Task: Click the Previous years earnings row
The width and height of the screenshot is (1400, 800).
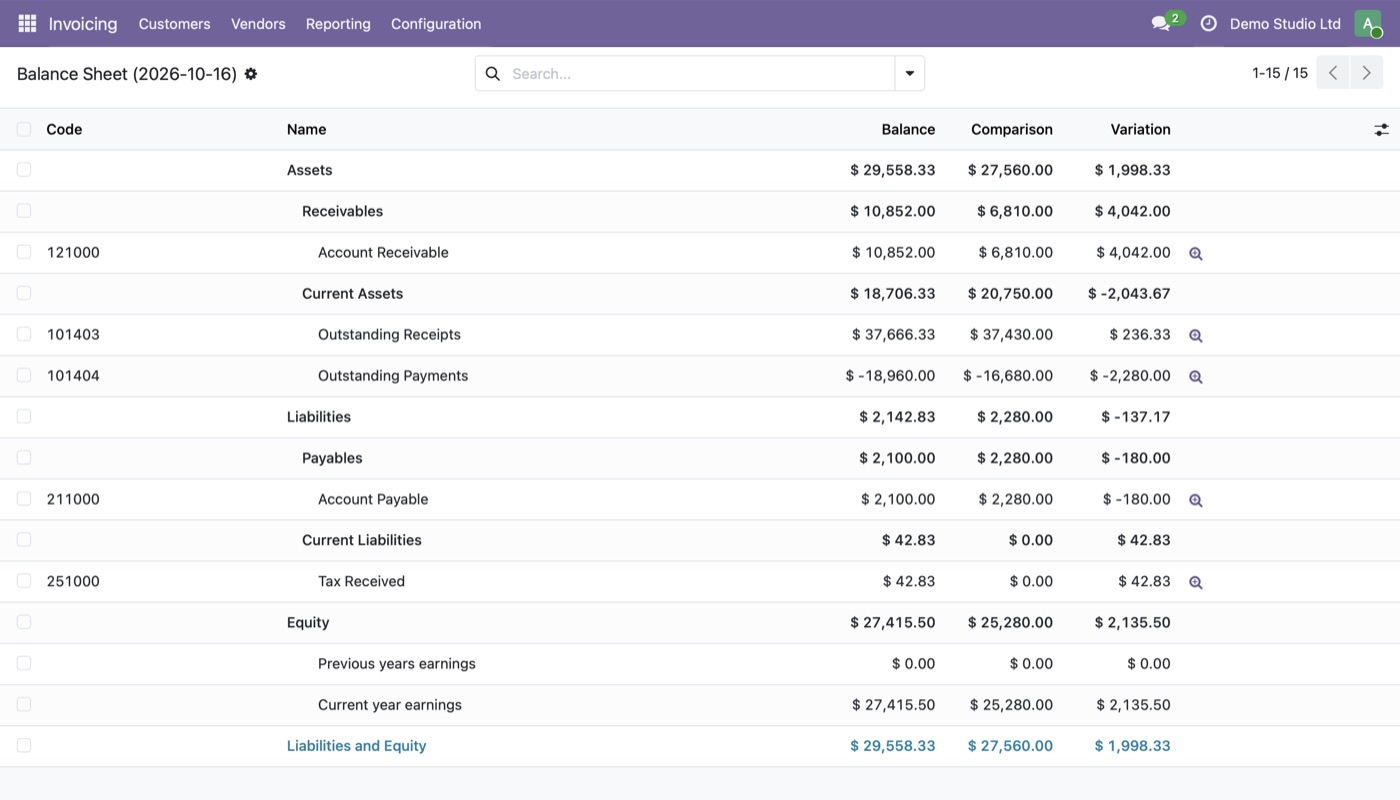Action: tap(700, 664)
